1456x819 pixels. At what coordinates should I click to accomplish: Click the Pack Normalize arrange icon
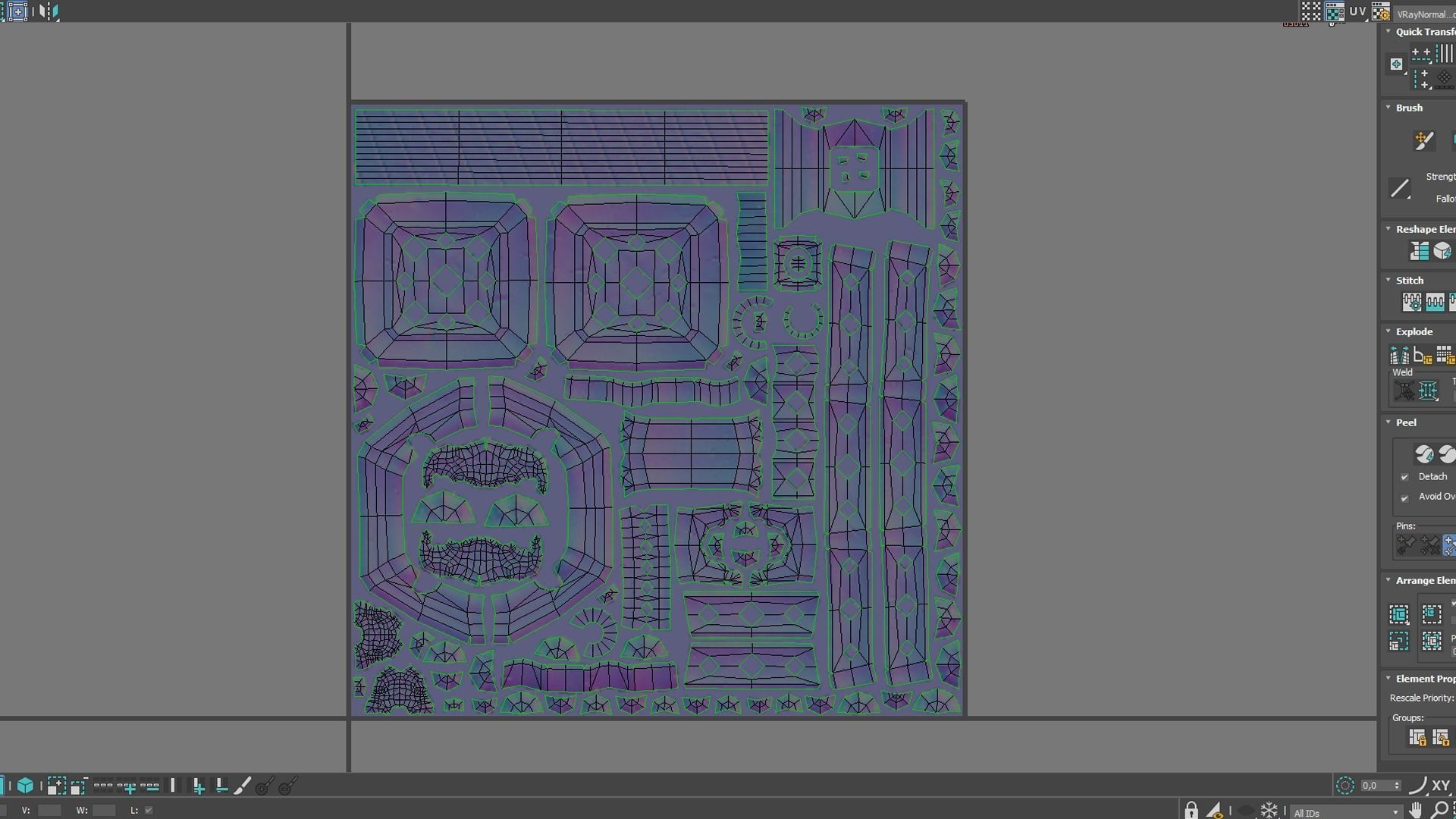click(x=1431, y=614)
